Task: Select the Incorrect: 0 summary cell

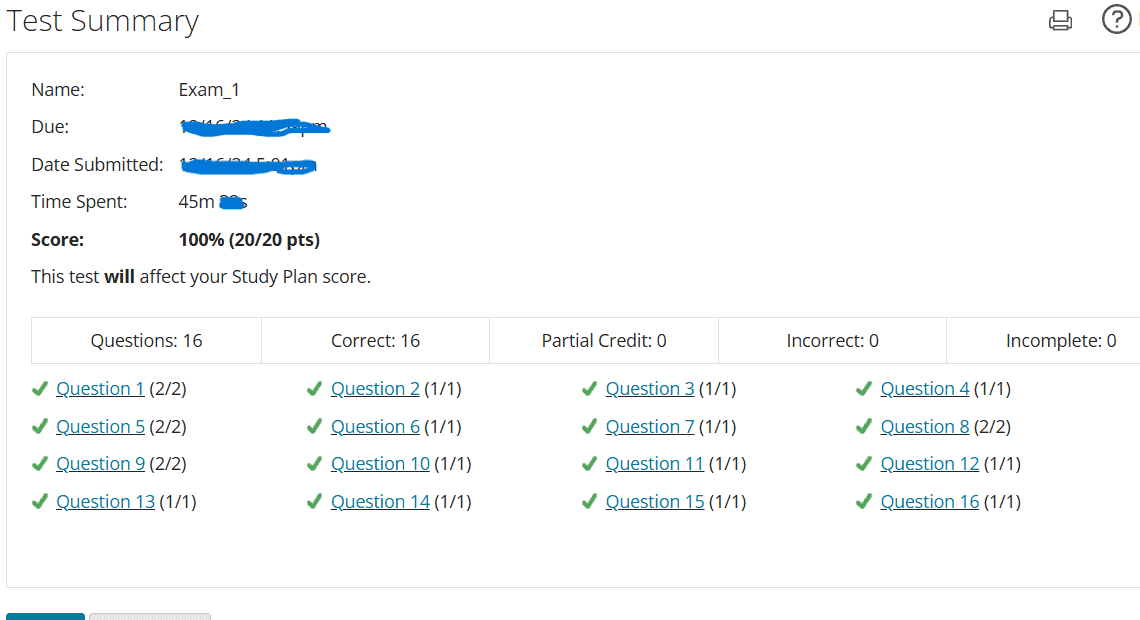Action: 832,340
